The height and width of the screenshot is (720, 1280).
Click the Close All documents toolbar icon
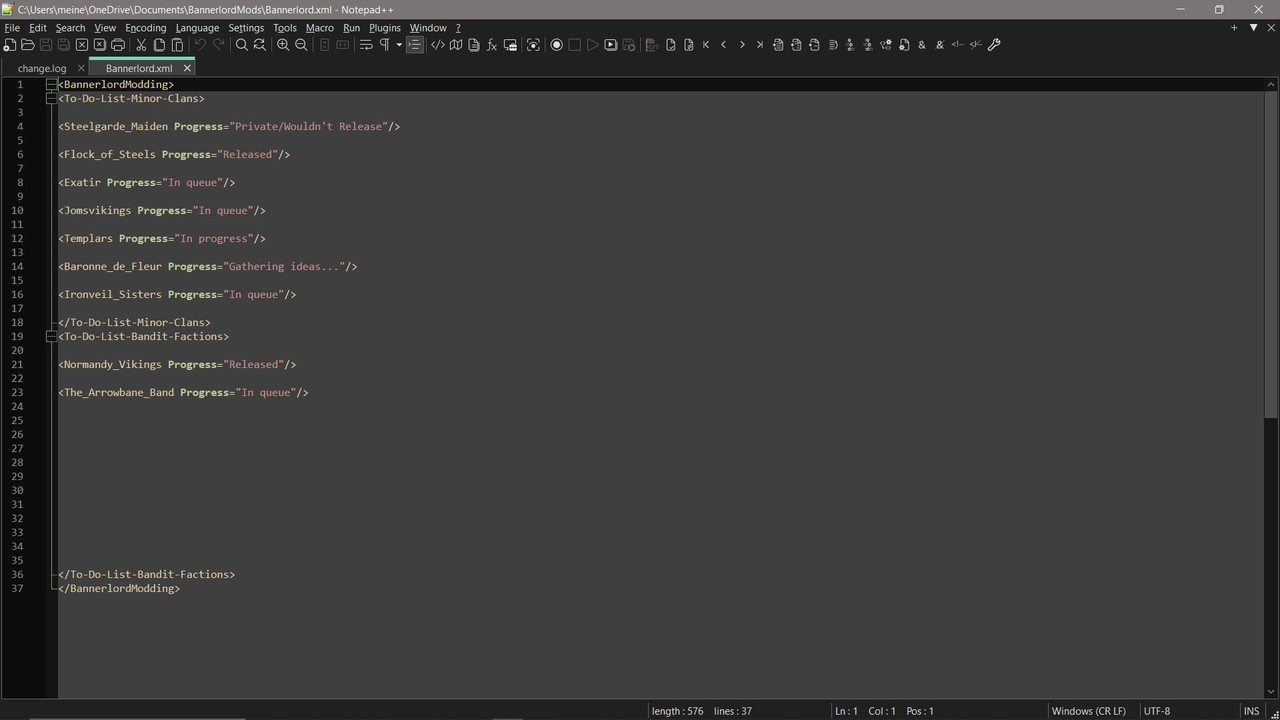(100, 45)
